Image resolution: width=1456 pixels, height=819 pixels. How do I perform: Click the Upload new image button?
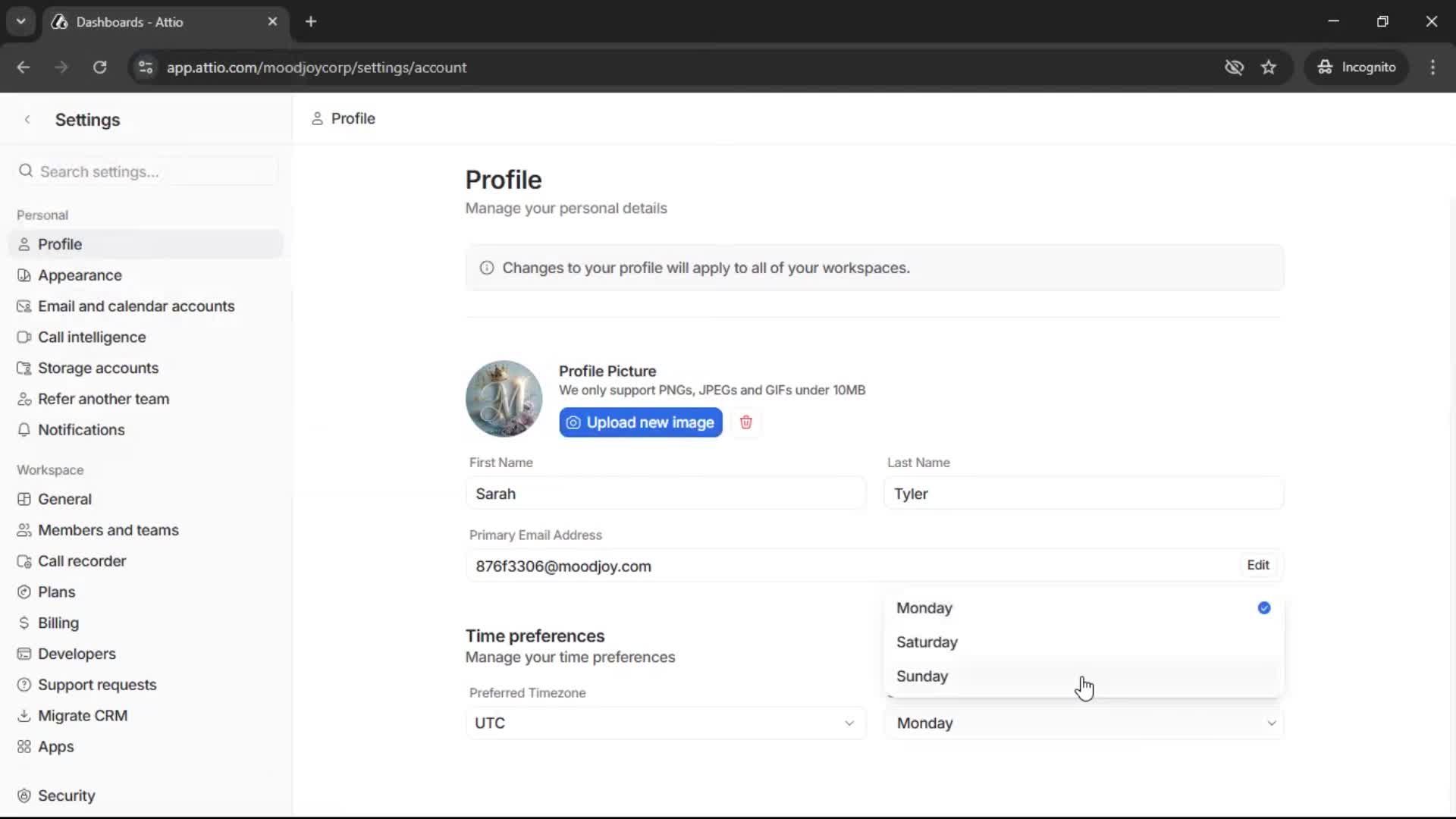coord(640,422)
